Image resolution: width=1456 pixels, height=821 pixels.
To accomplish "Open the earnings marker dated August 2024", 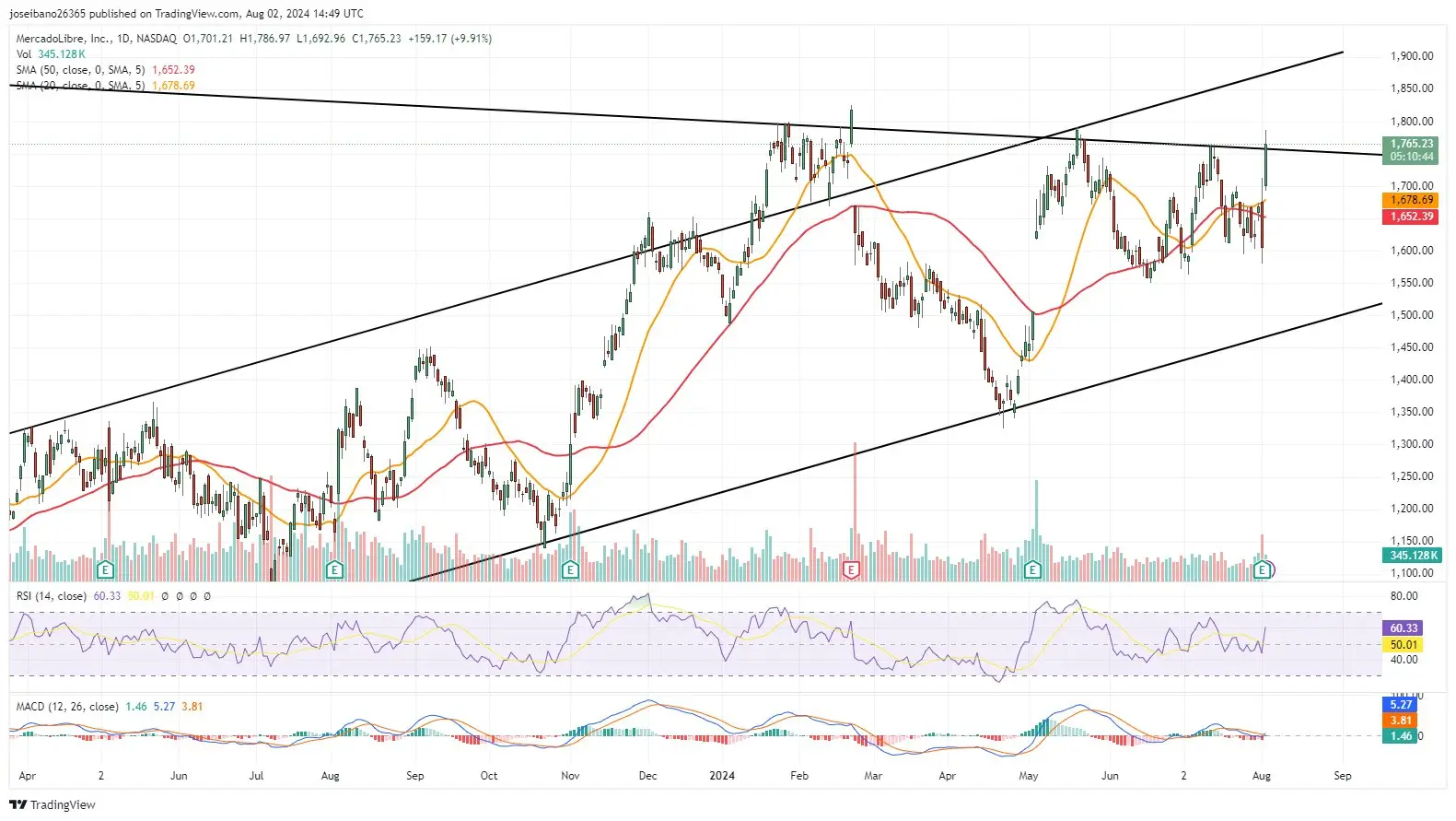I will coord(1263,570).
